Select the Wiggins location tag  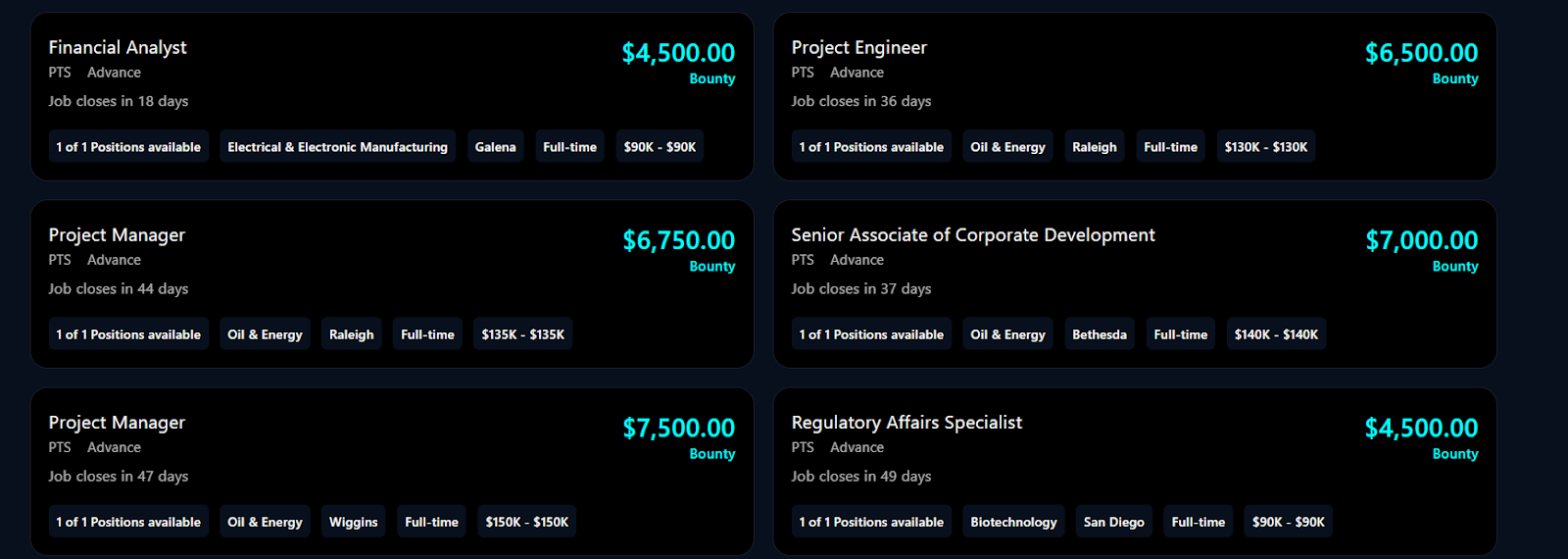coord(353,523)
